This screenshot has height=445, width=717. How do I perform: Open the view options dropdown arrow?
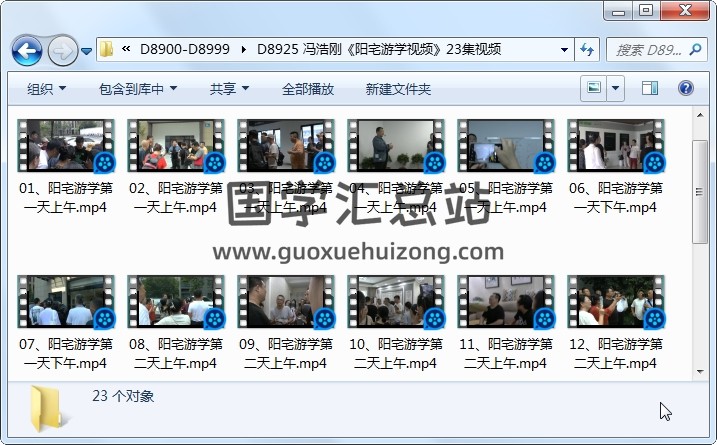pyautogui.click(x=614, y=88)
